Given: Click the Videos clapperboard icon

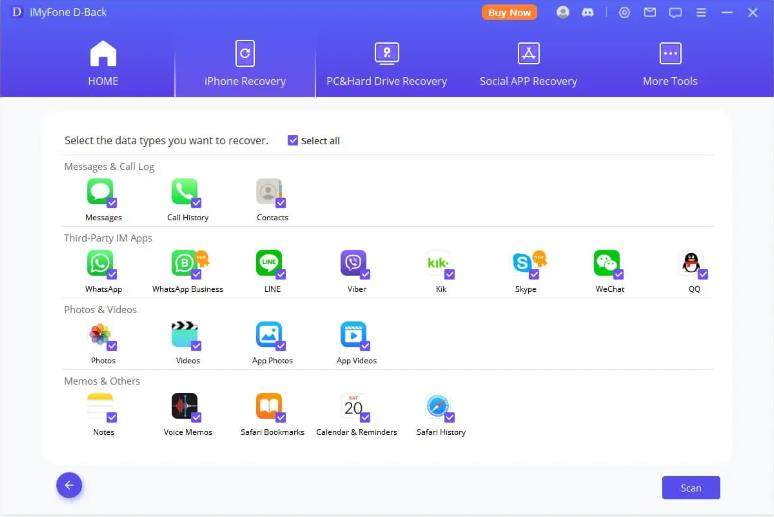Looking at the screenshot, I should 185,334.
